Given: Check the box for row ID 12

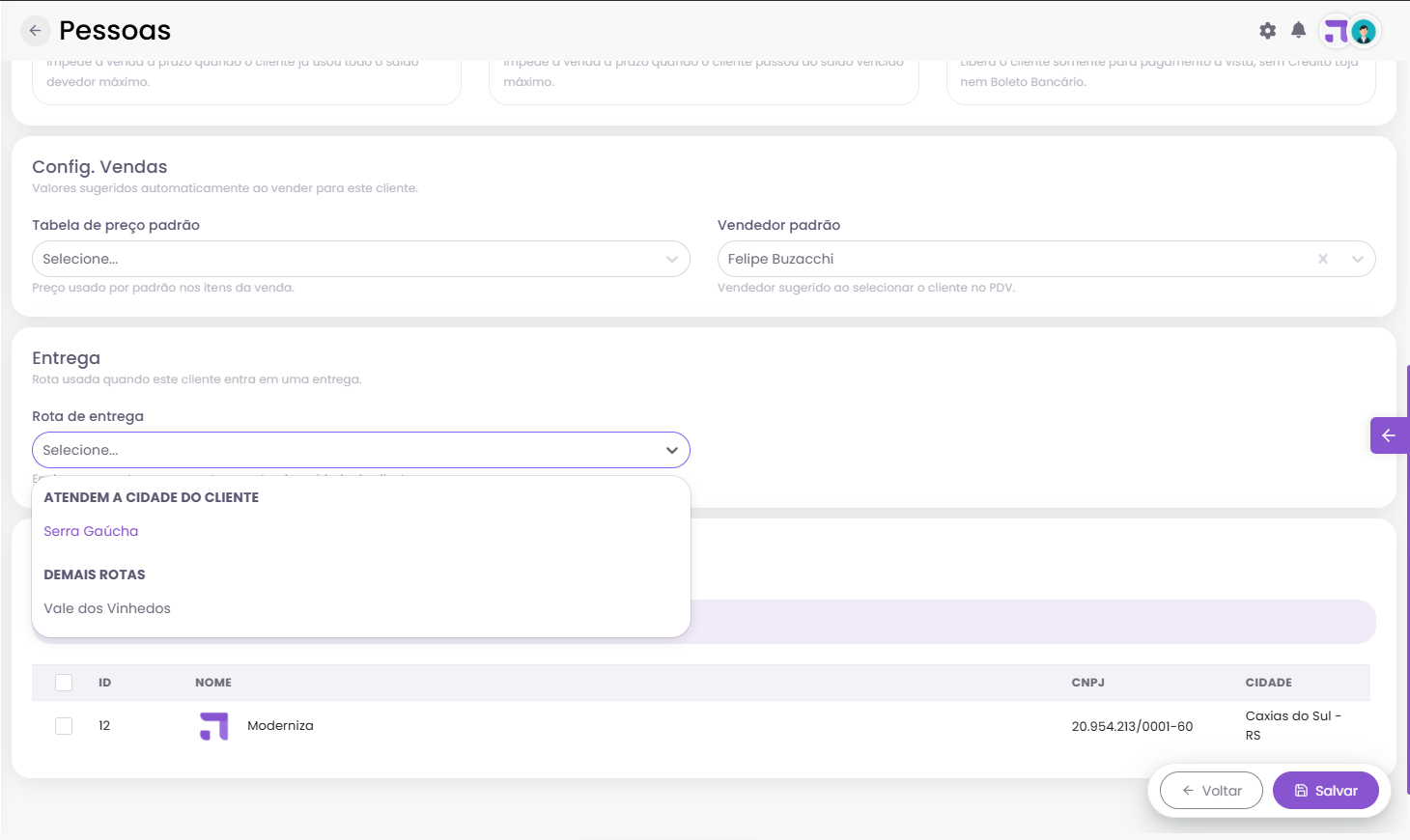Looking at the screenshot, I should point(64,726).
